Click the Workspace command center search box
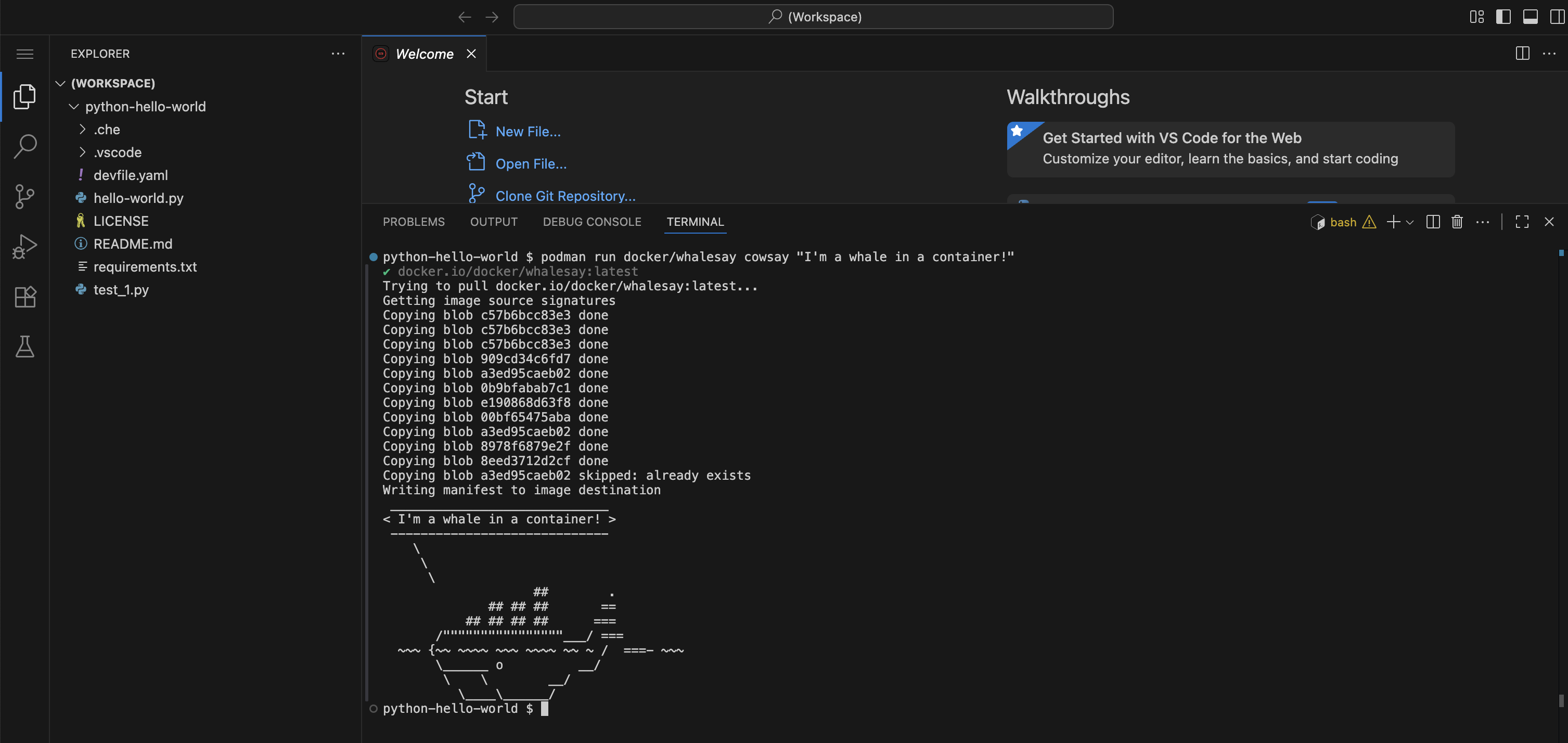Image resolution: width=1568 pixels, height=743 pixels. pos(813,17)
